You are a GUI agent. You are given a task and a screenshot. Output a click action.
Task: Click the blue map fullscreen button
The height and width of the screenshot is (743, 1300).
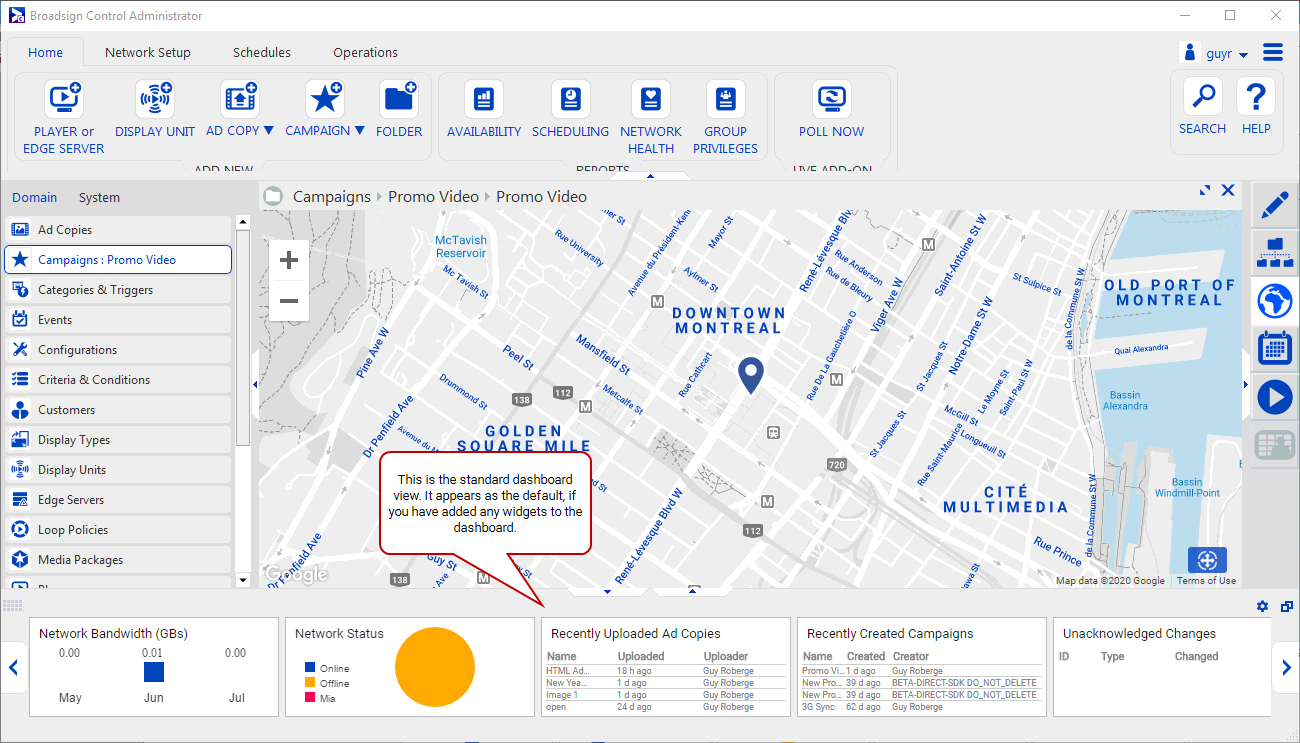[1207, 560]
